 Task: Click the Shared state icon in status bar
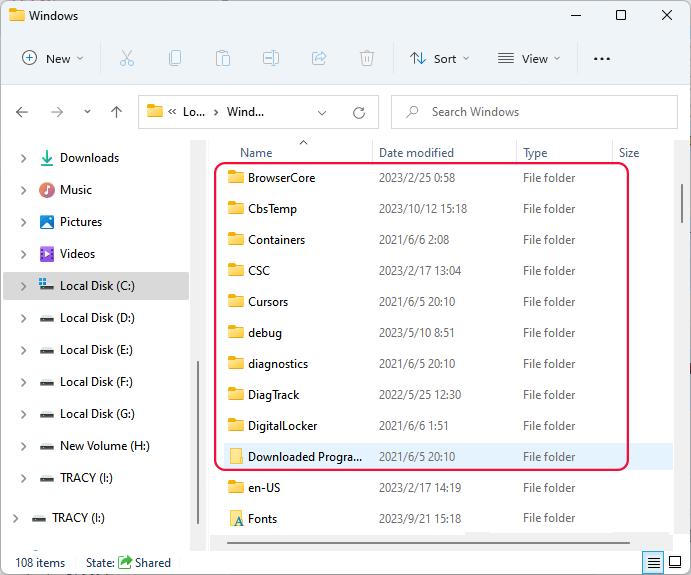click(x=125, y=562)
